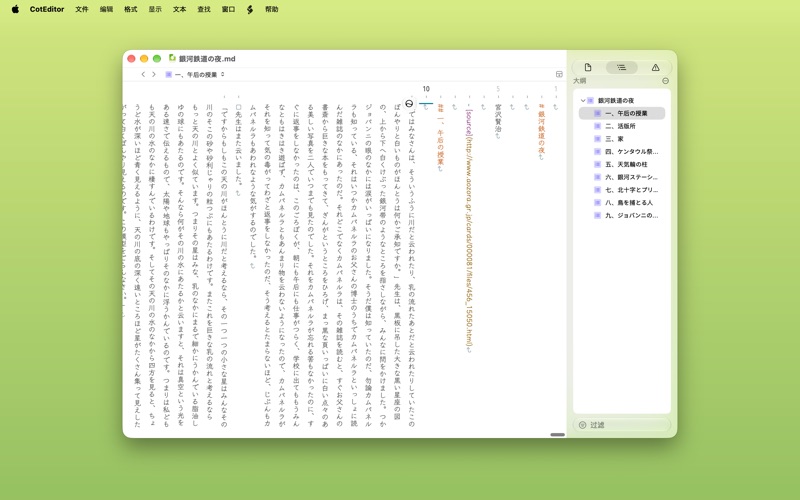Screen dimensions: 800x500
Task: Go to previous outline item arrow
Action: point(143,74)
